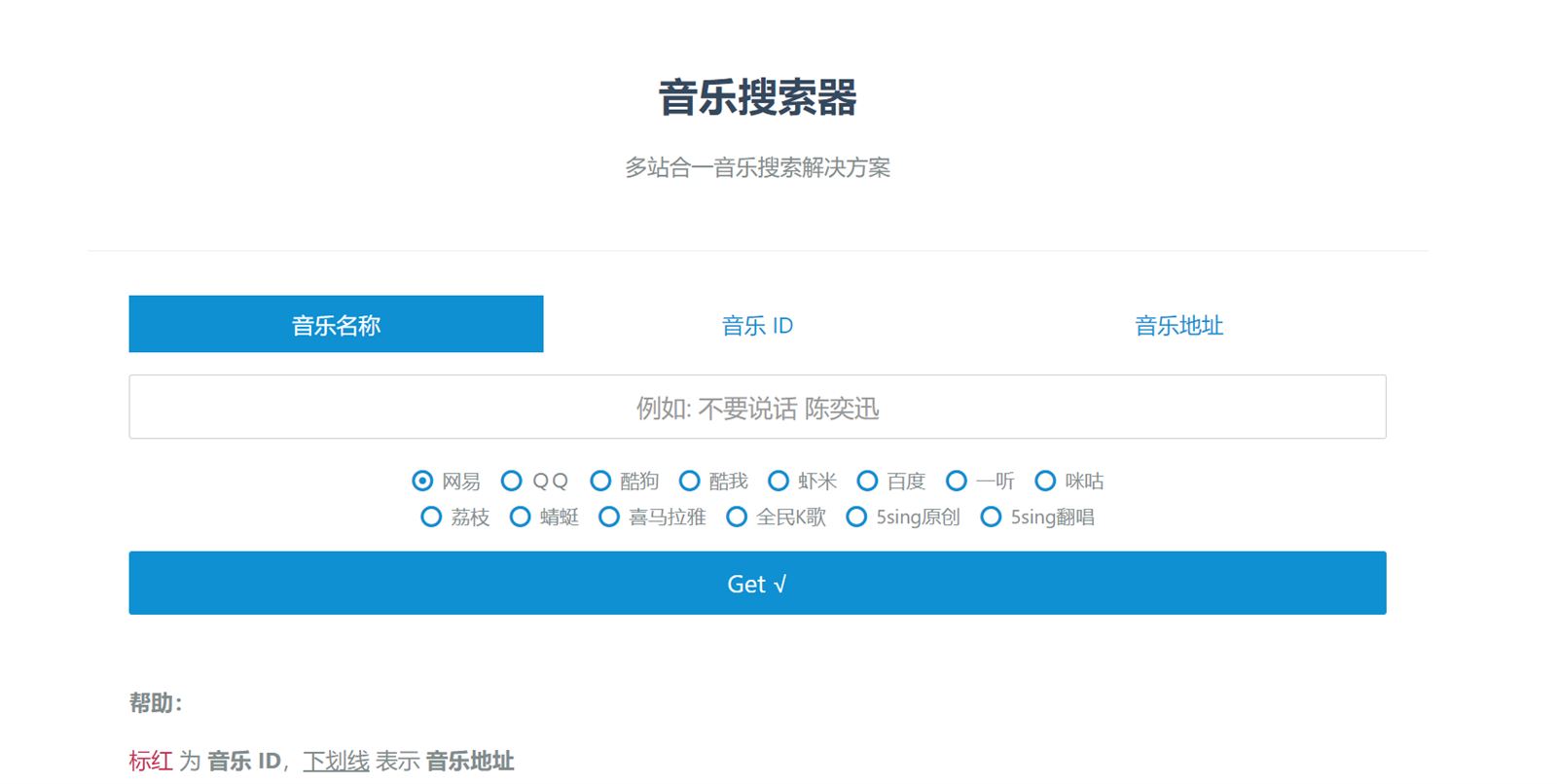Viewport: 1557px width, 784px height.
Task: Switch to the 音乐地址 tab
Action: pyautogui.click(x=1178, y=325)
